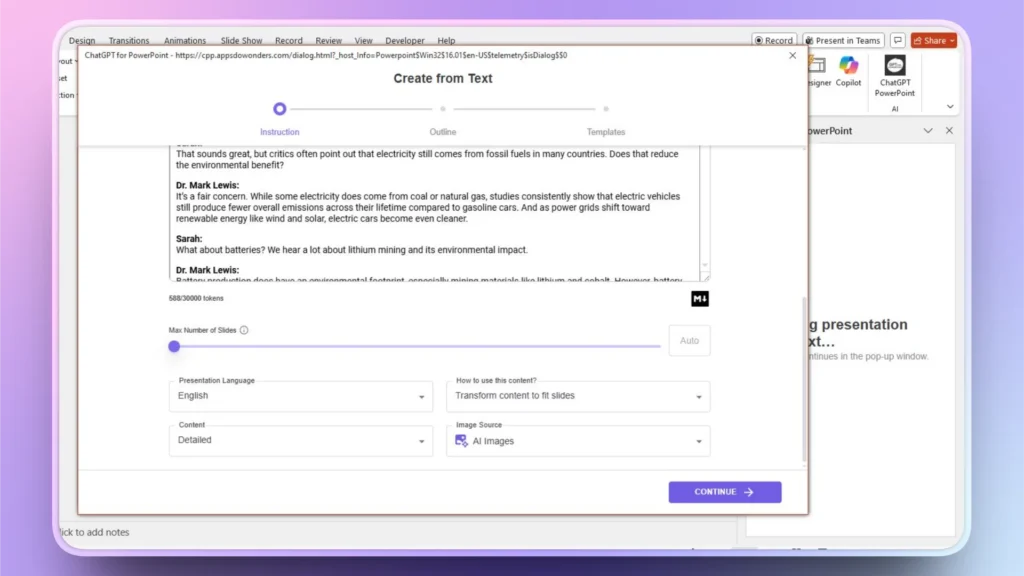Click the Comments icon near Share
Screen dimensions: 1024x576
pos(897,40)
